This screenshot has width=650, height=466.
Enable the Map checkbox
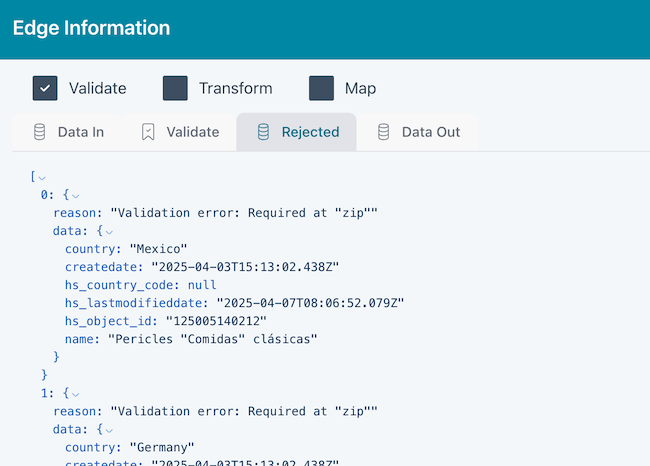tap(321, 88)
